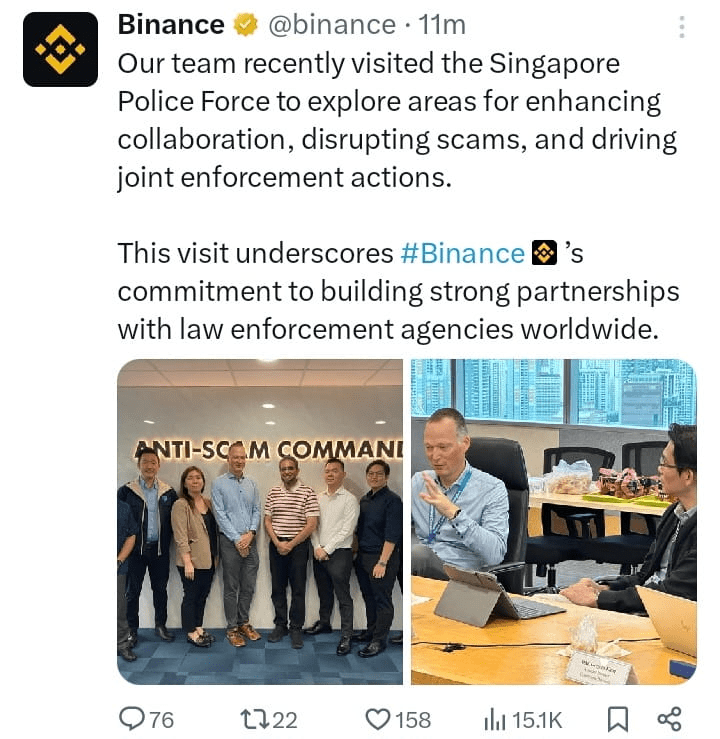Click the retweet arrows icon

click(x=254, y=720)
